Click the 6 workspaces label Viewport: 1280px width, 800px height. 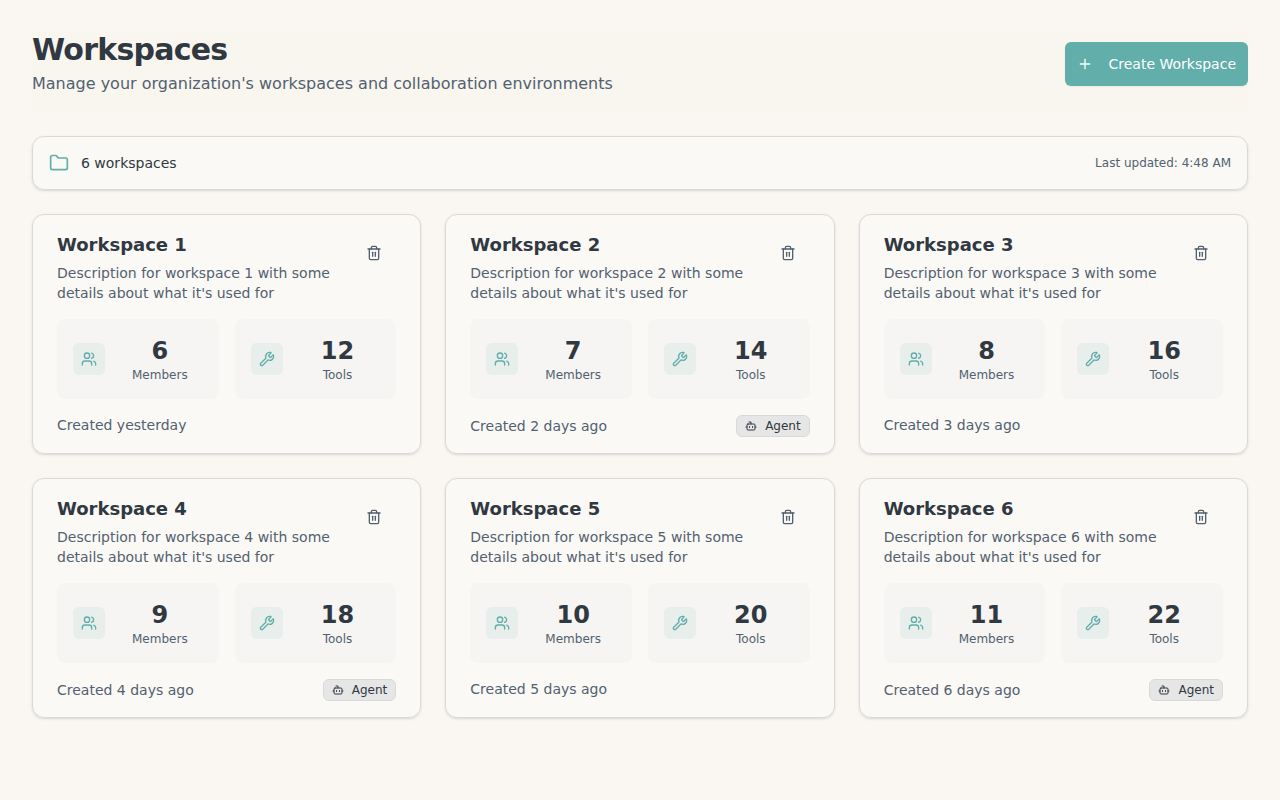(128, 162)
